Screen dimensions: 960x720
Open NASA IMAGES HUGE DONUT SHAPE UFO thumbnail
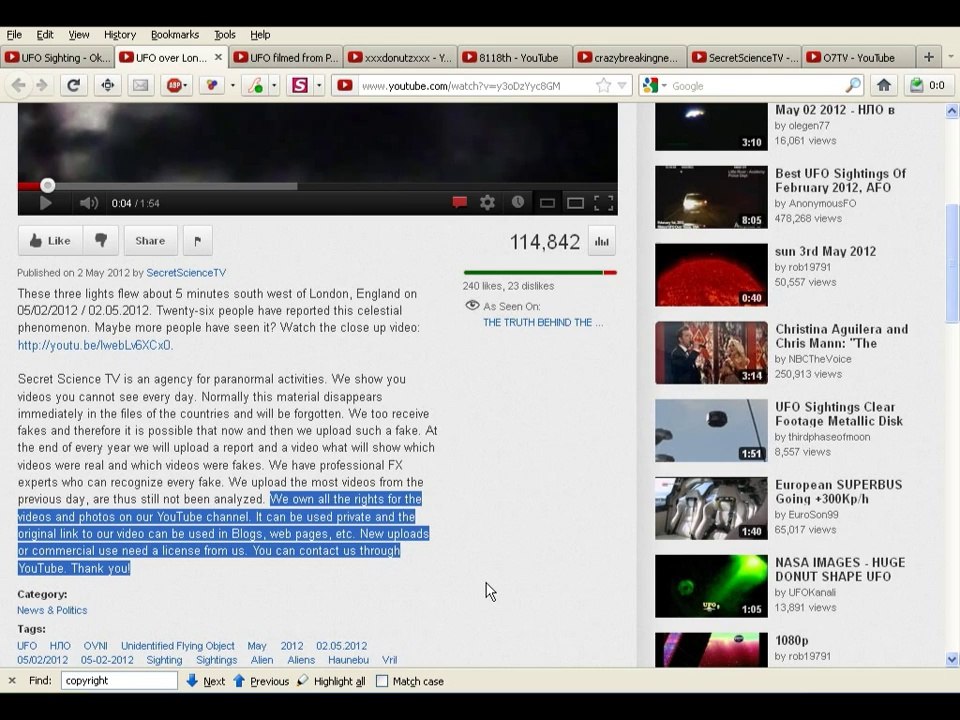[x=711, y=586]
